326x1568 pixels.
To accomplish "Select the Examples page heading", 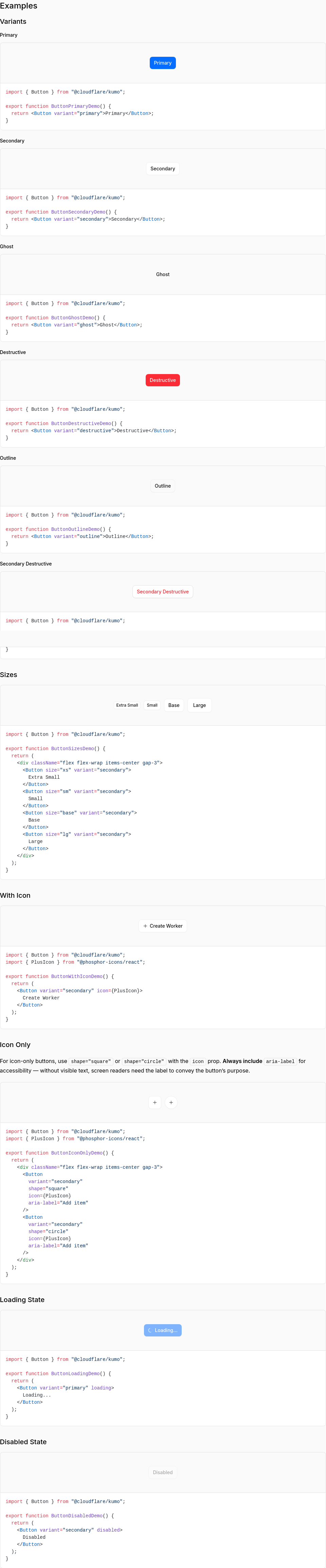I will (19, 5).
